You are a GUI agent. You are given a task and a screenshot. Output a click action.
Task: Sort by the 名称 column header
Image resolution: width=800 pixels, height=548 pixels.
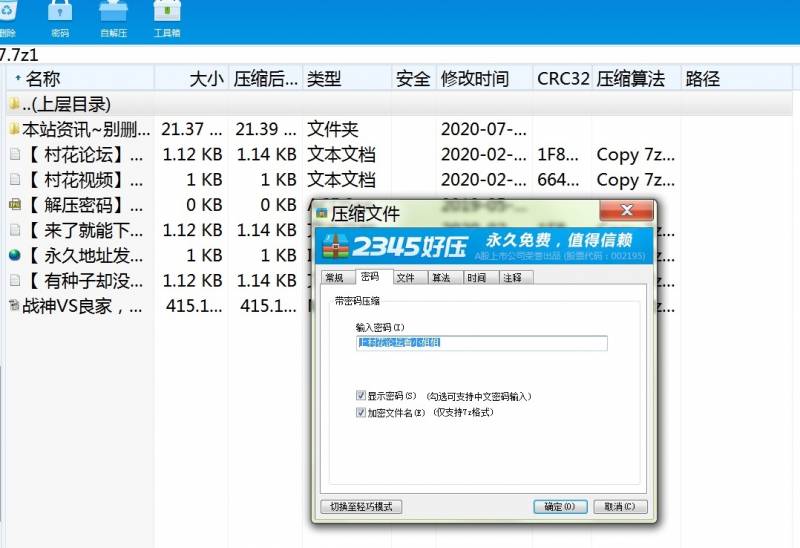coord(81,79)
